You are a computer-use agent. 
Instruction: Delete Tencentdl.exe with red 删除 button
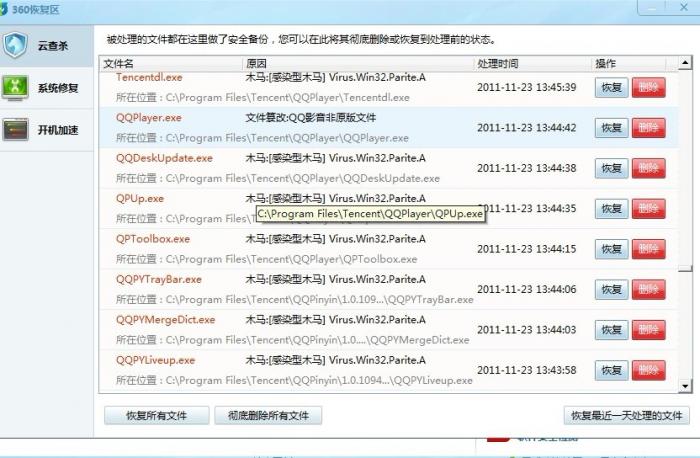648,87
